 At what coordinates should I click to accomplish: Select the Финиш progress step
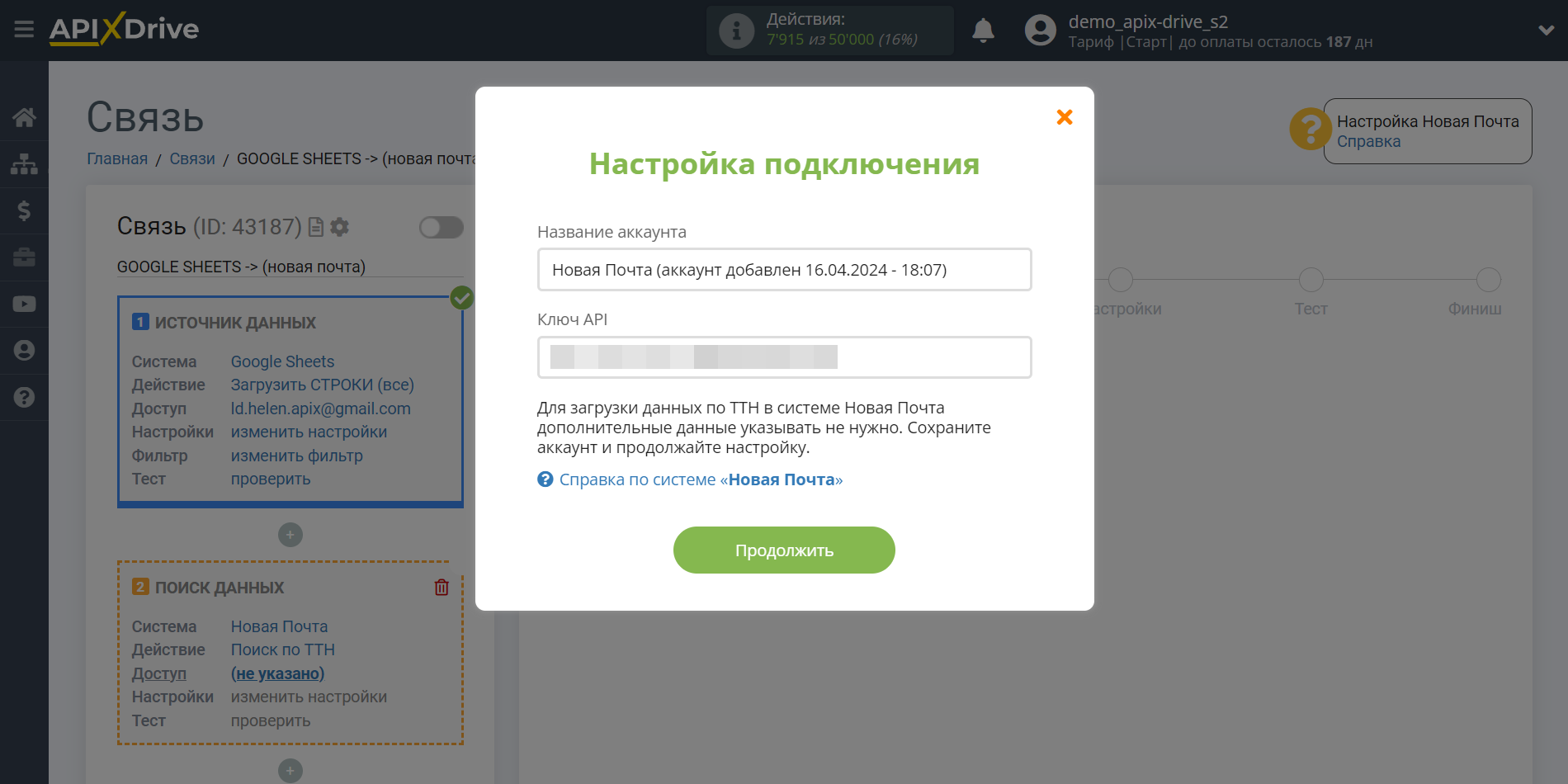click(1488, 280)
